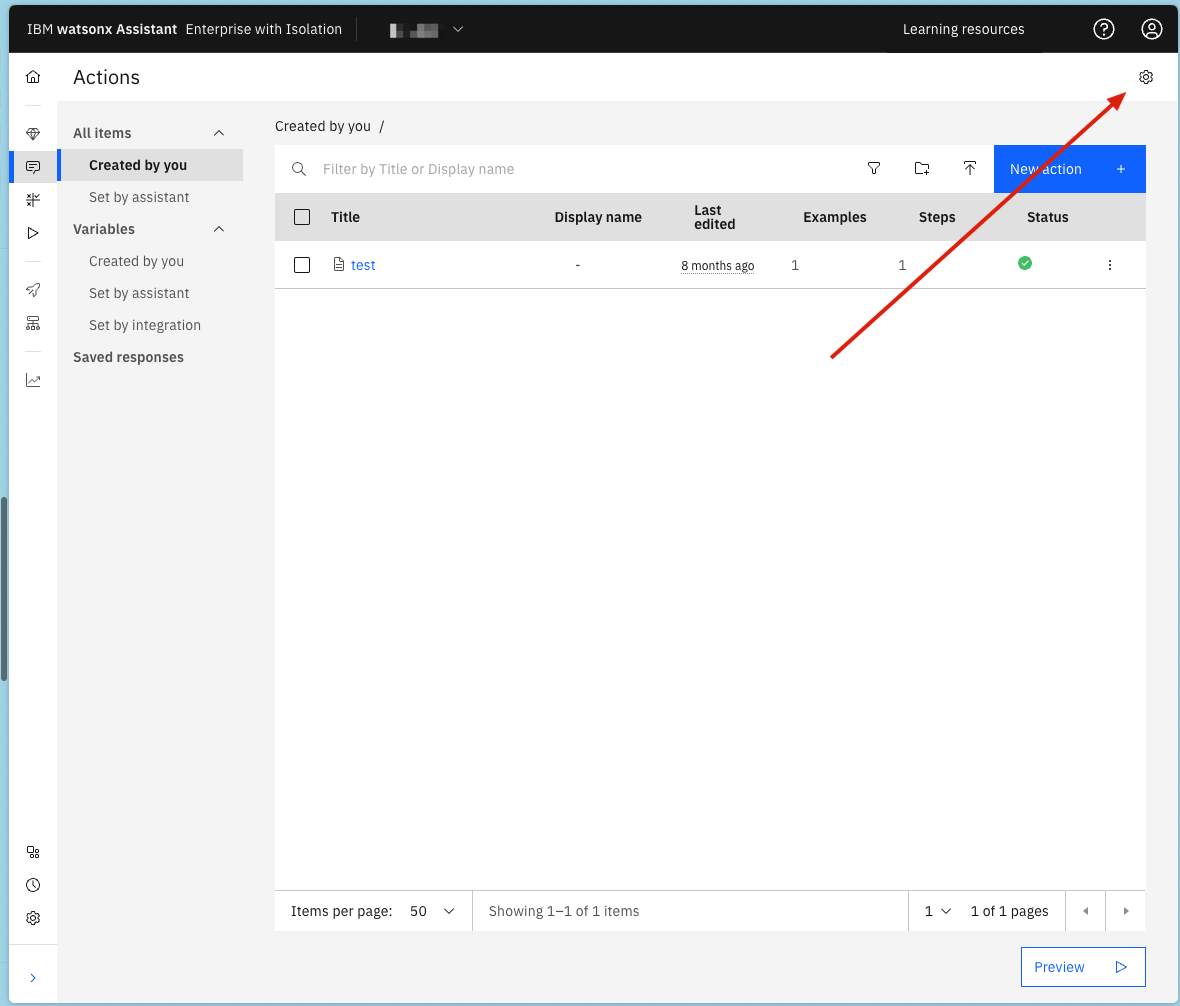
Task: Click the Examples column header
Action: (x=834, y=217)
